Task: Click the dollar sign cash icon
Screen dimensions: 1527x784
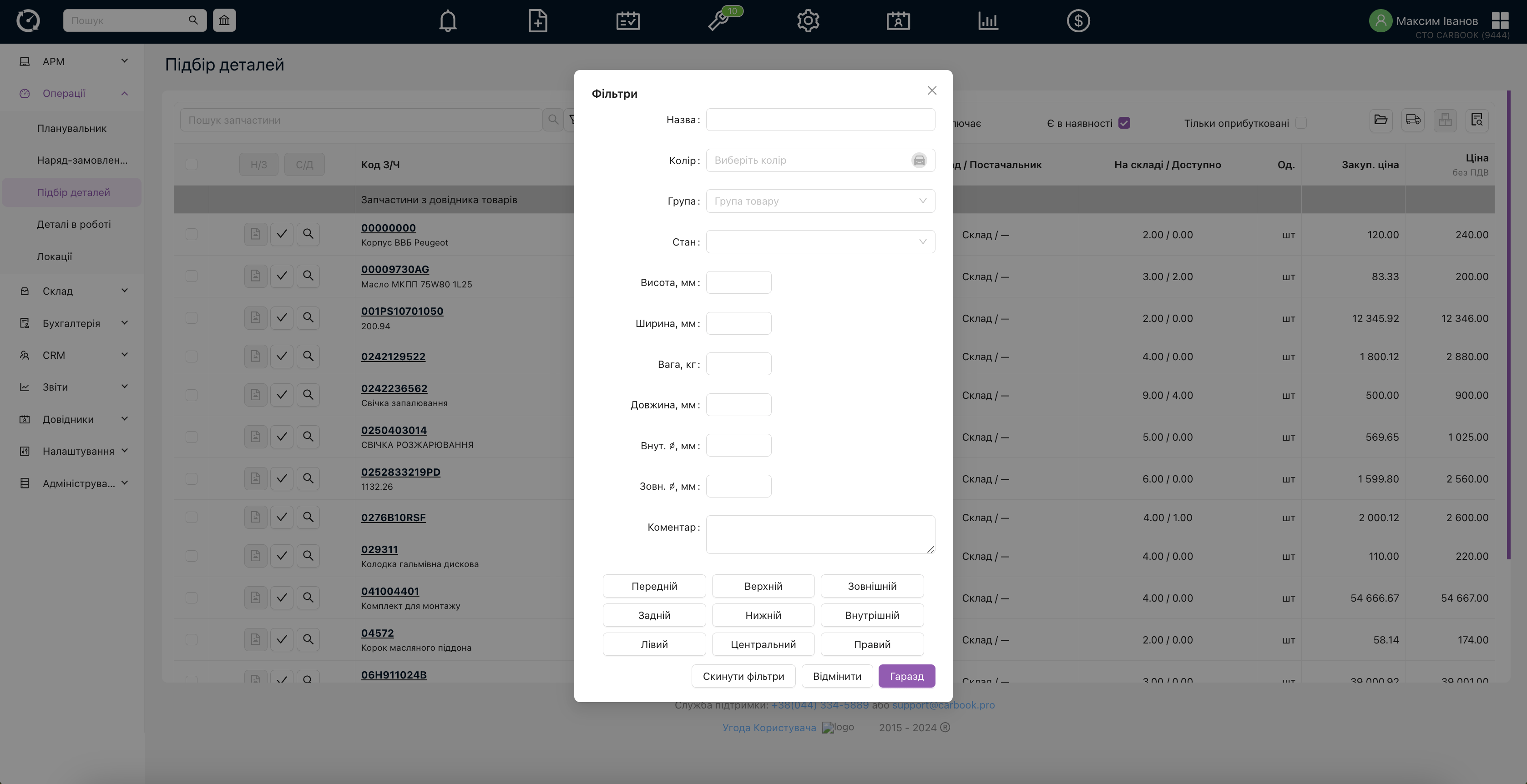Action: point(1077,21)
